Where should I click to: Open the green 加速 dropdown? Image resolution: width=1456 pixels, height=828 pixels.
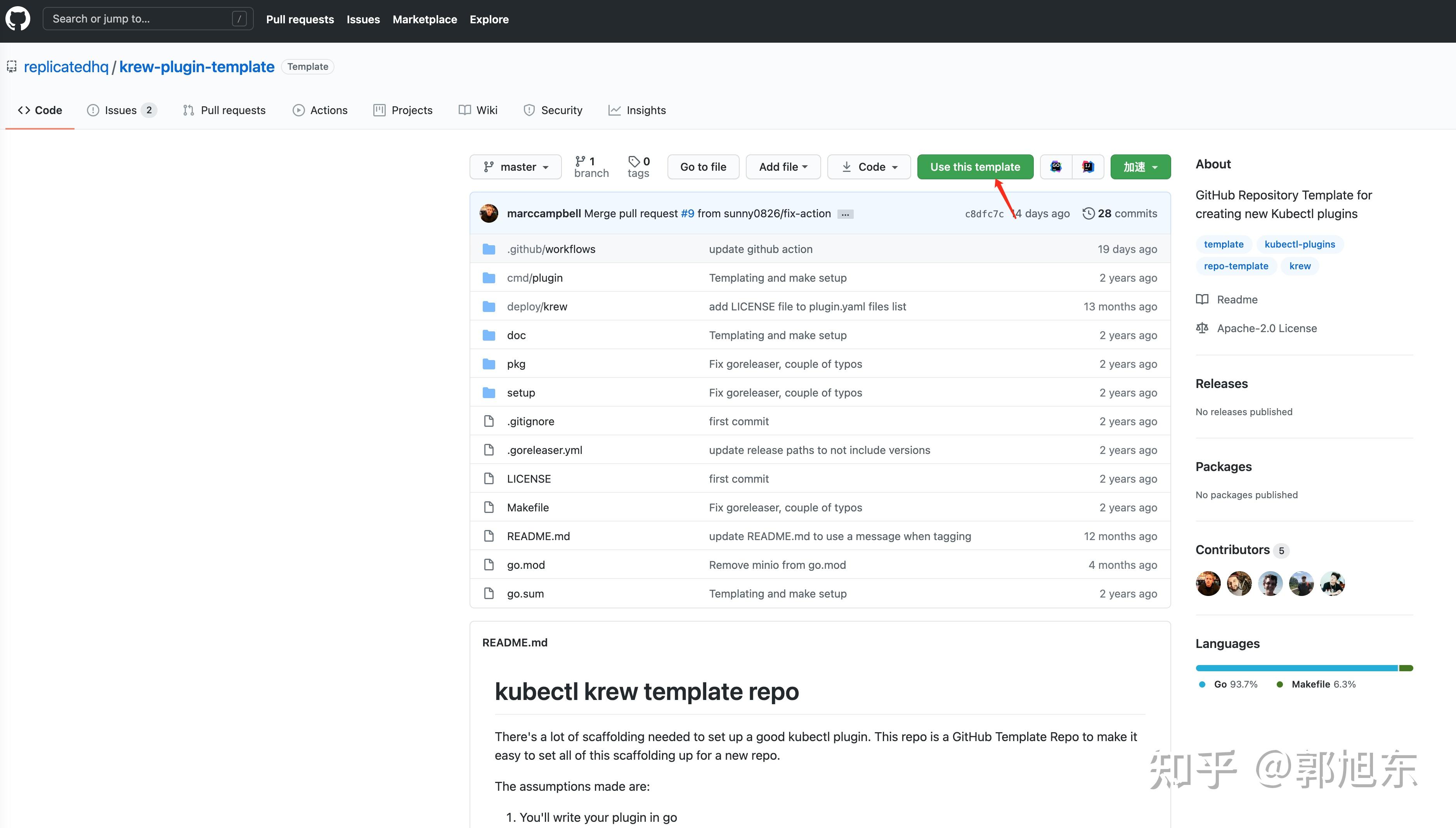point(1140,166)
